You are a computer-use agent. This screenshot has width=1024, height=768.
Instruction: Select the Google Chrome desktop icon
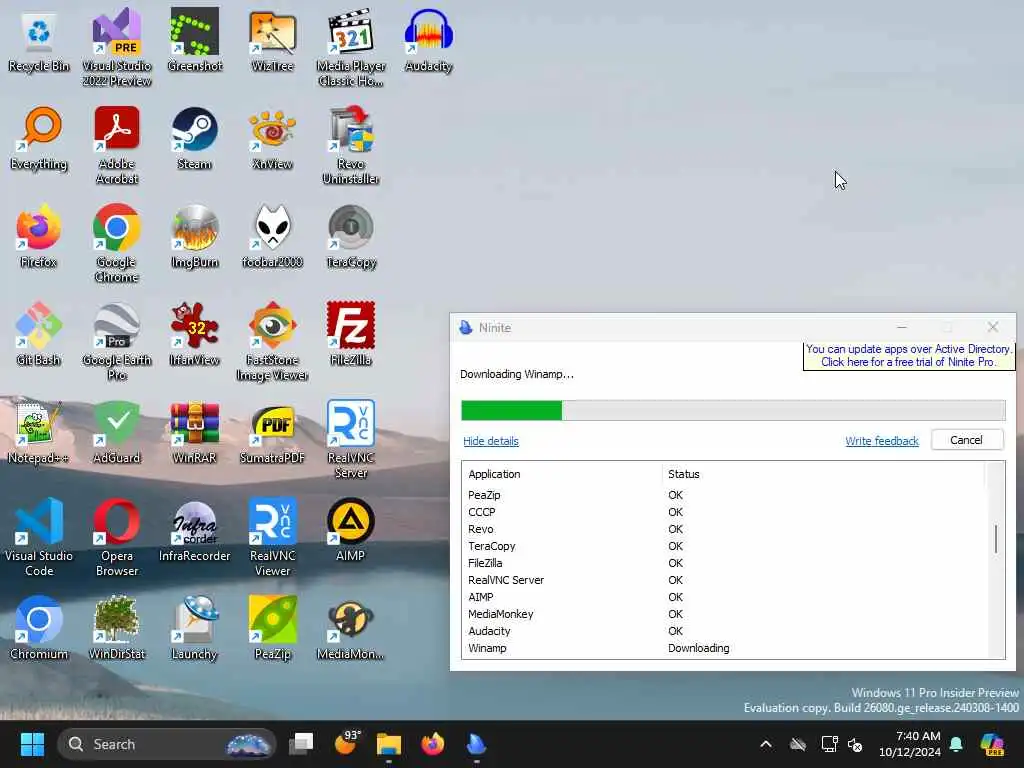(117, 243)
